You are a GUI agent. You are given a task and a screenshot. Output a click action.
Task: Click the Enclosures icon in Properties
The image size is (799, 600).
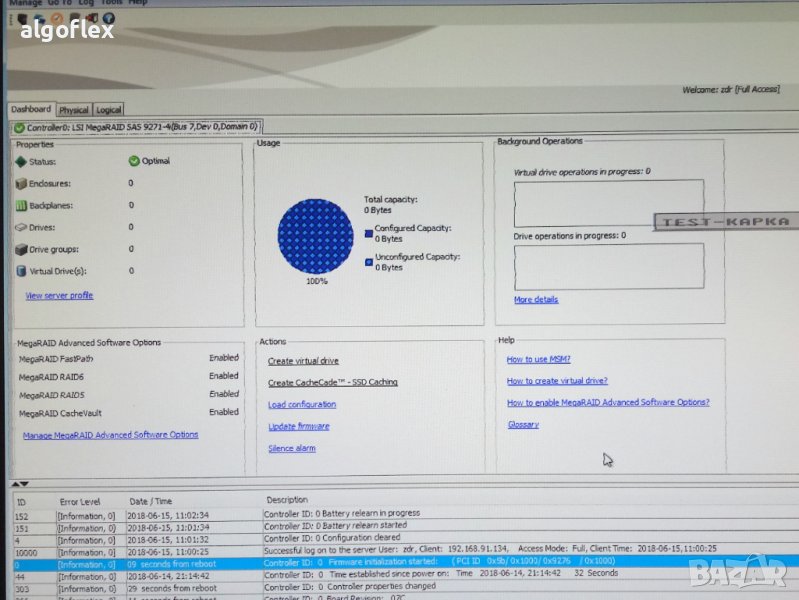(x=21, y=183)
